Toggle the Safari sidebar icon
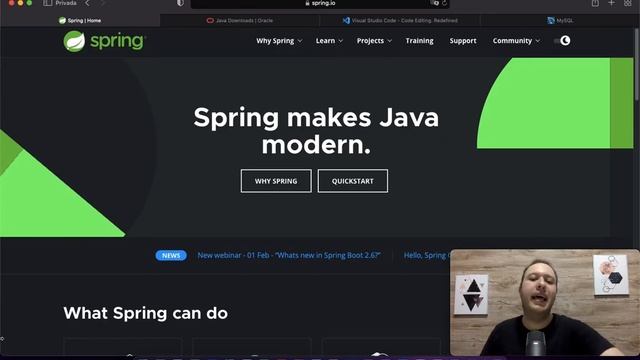The height and width of the screenshot is (360, 640). tap(47, 3)
